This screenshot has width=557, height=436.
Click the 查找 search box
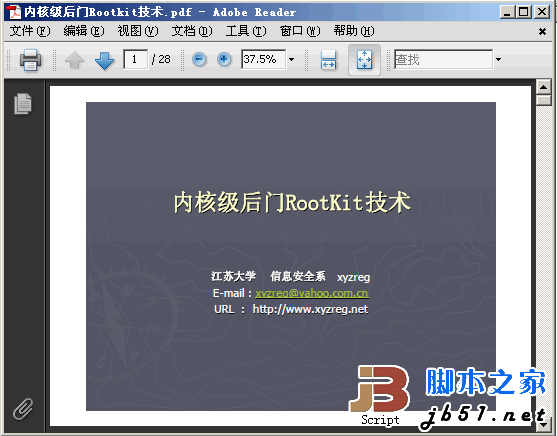tap(443, 59)
